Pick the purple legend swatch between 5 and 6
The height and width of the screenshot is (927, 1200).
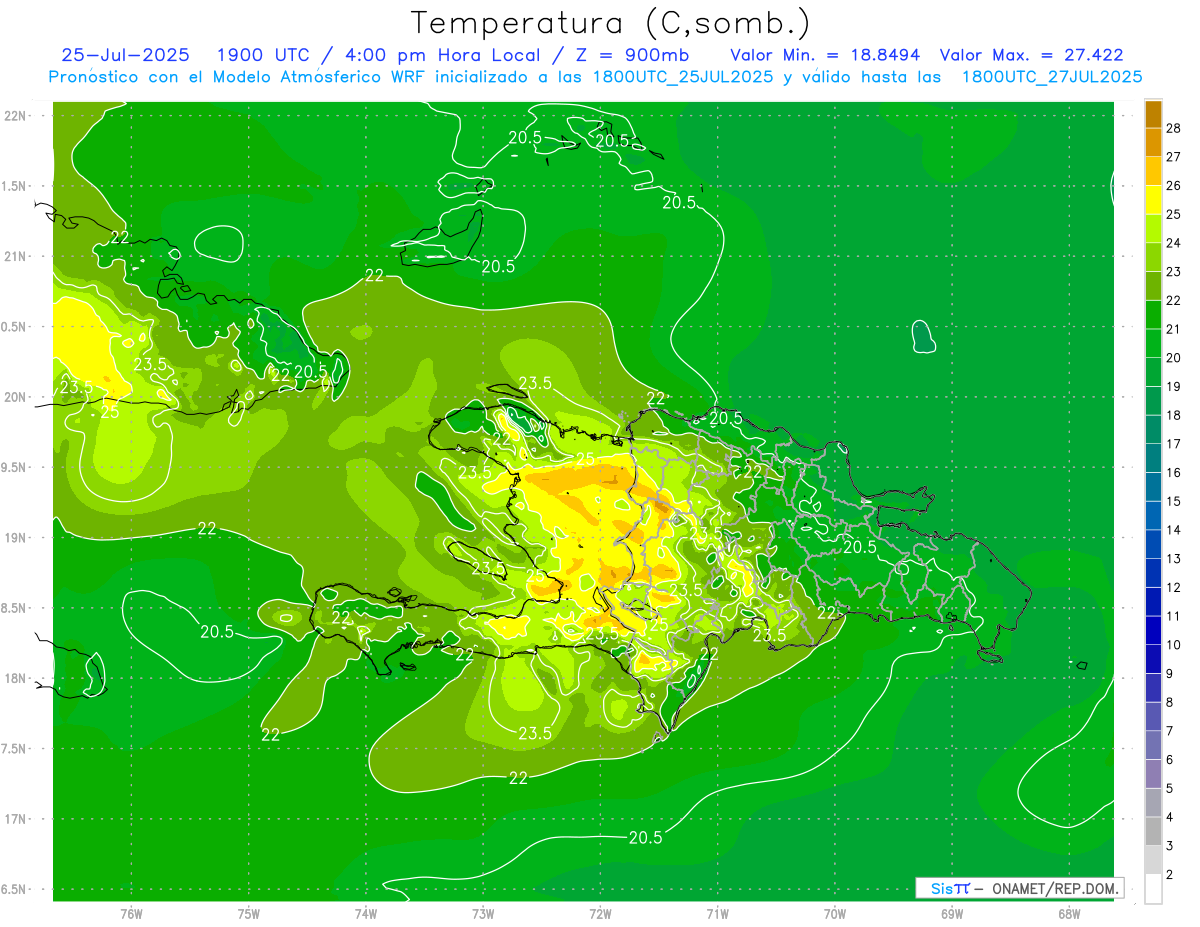[1153, 774]
